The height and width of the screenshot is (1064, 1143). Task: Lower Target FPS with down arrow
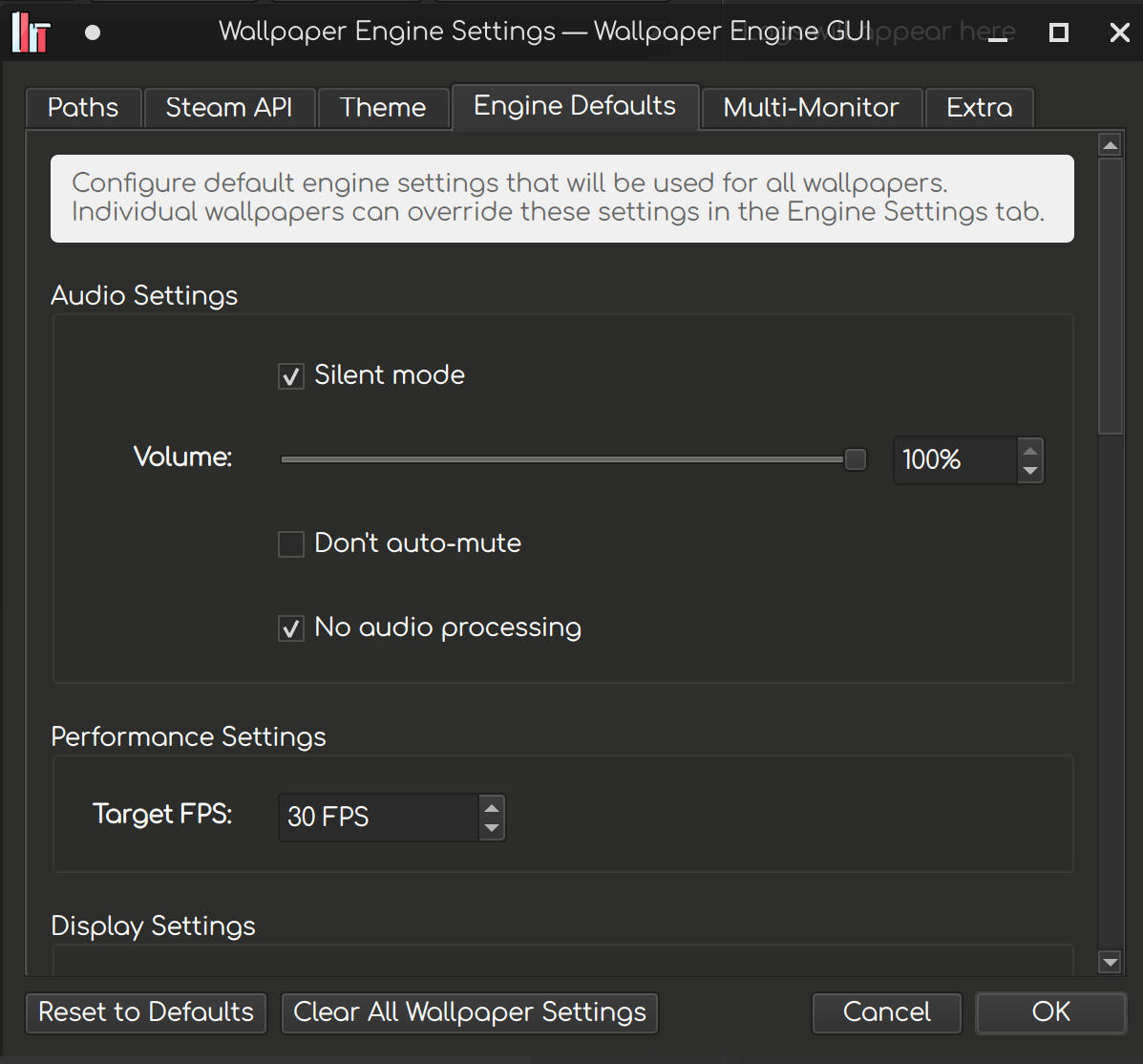pos(492,828)
